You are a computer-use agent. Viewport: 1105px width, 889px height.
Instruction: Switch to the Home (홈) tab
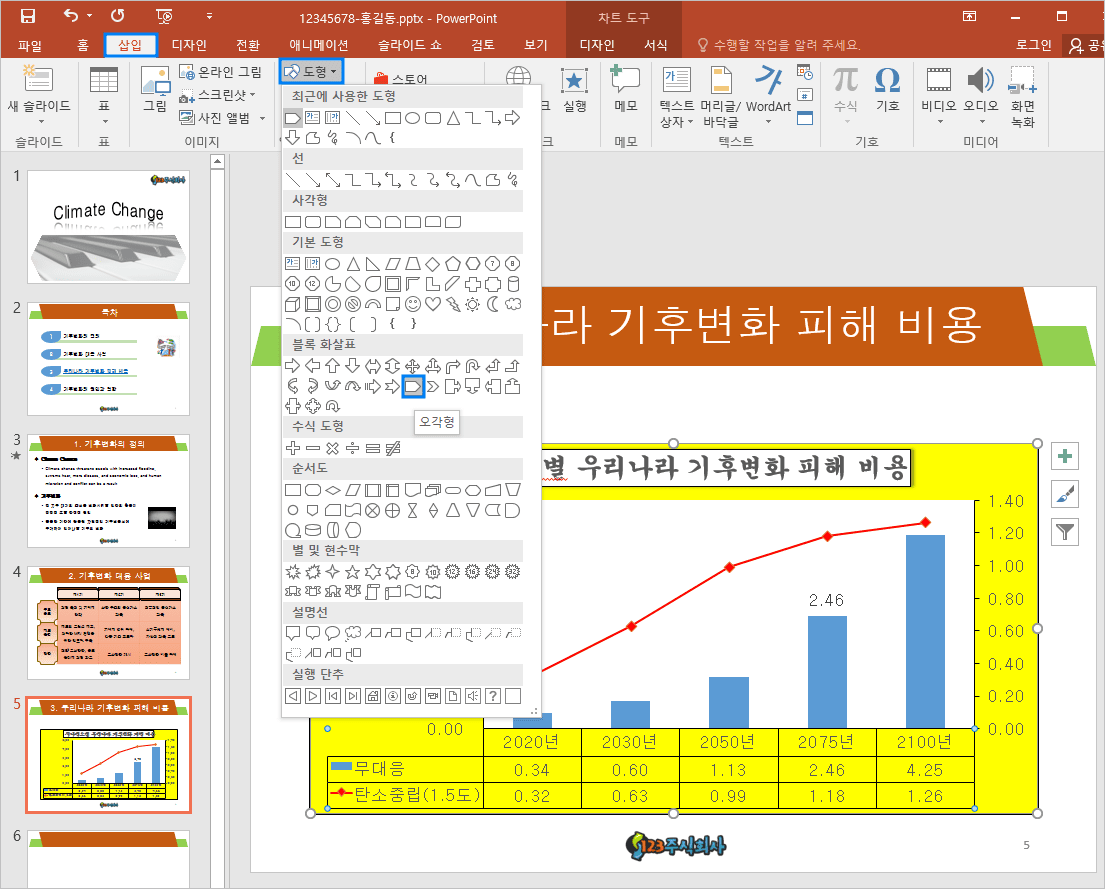point(82,45)
